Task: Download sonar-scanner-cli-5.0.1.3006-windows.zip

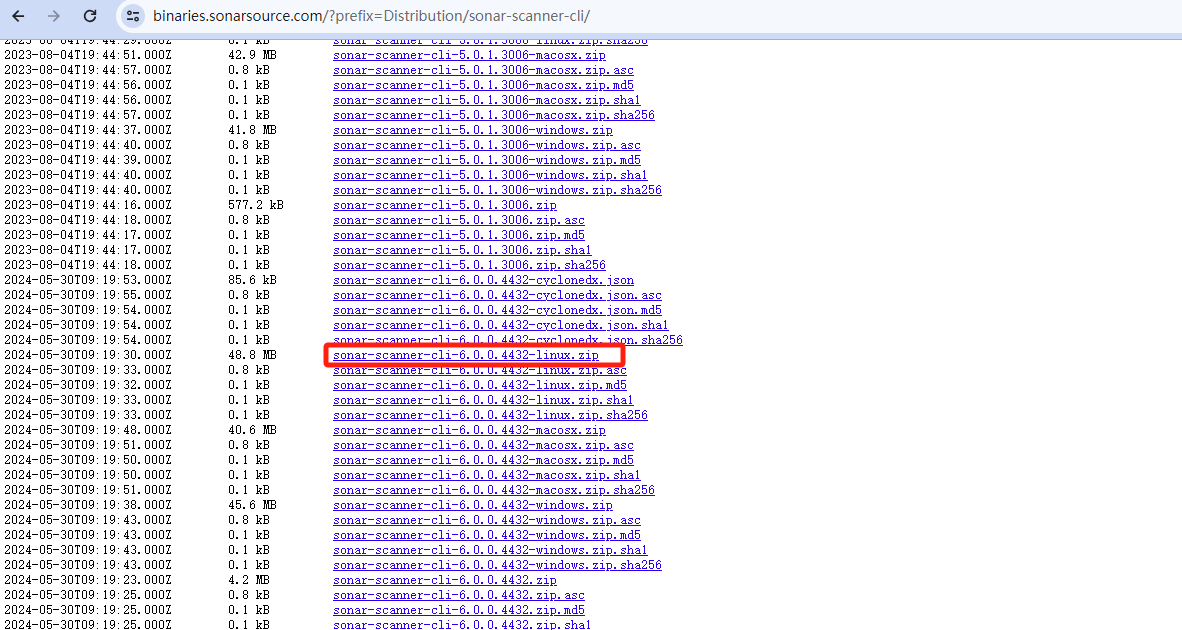Action: tap(473, 130)
